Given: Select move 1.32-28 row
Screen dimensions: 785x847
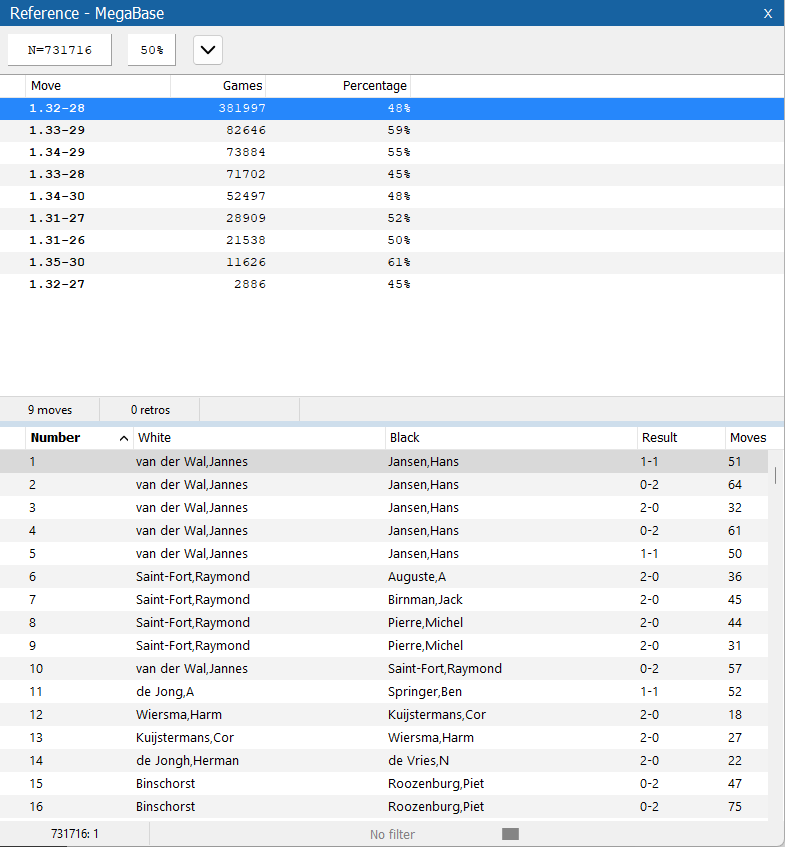Looking at the screenshot, I should click(392, 108).
